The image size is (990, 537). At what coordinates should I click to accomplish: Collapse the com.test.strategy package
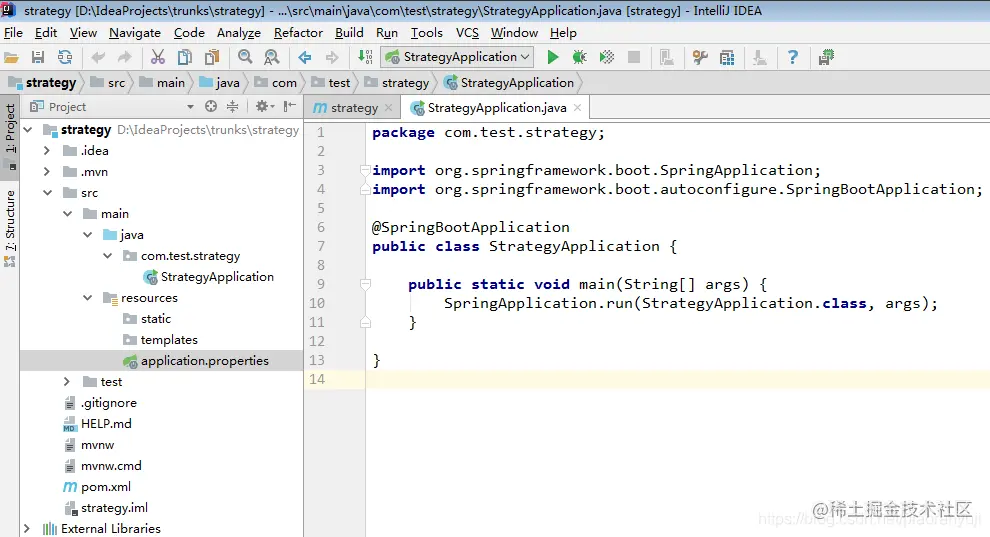[108, 256]
